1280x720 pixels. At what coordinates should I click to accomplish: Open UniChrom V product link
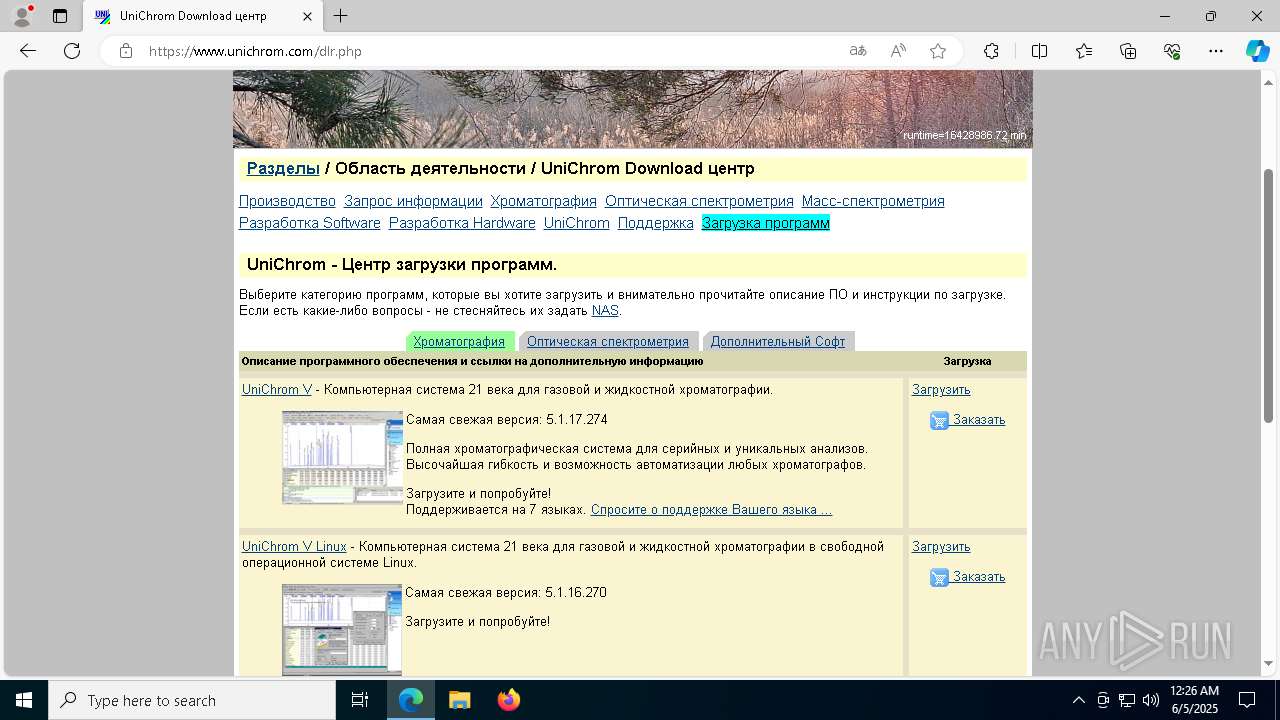(277, 389)
